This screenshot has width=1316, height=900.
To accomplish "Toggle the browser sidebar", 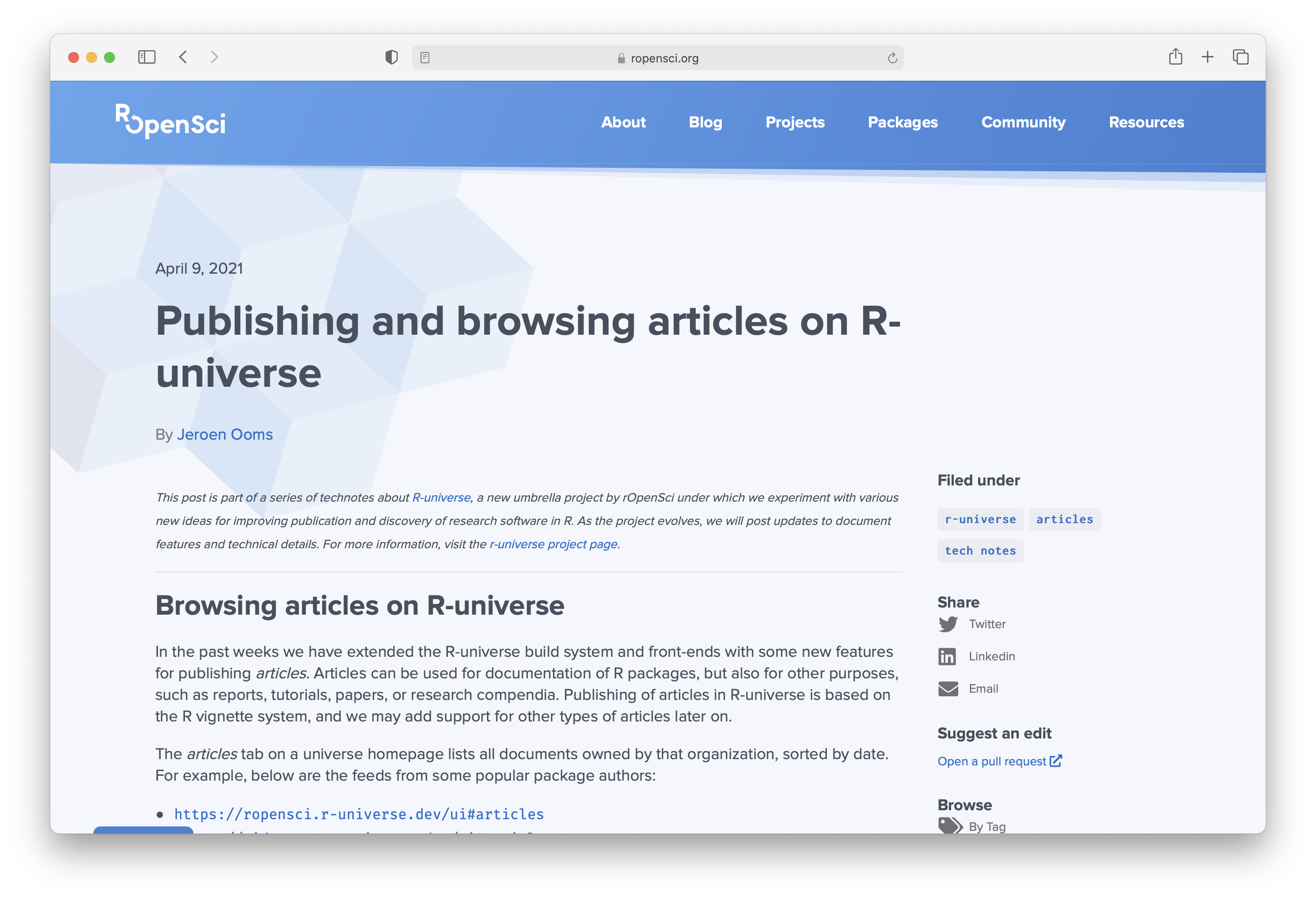I will point(146,57).
